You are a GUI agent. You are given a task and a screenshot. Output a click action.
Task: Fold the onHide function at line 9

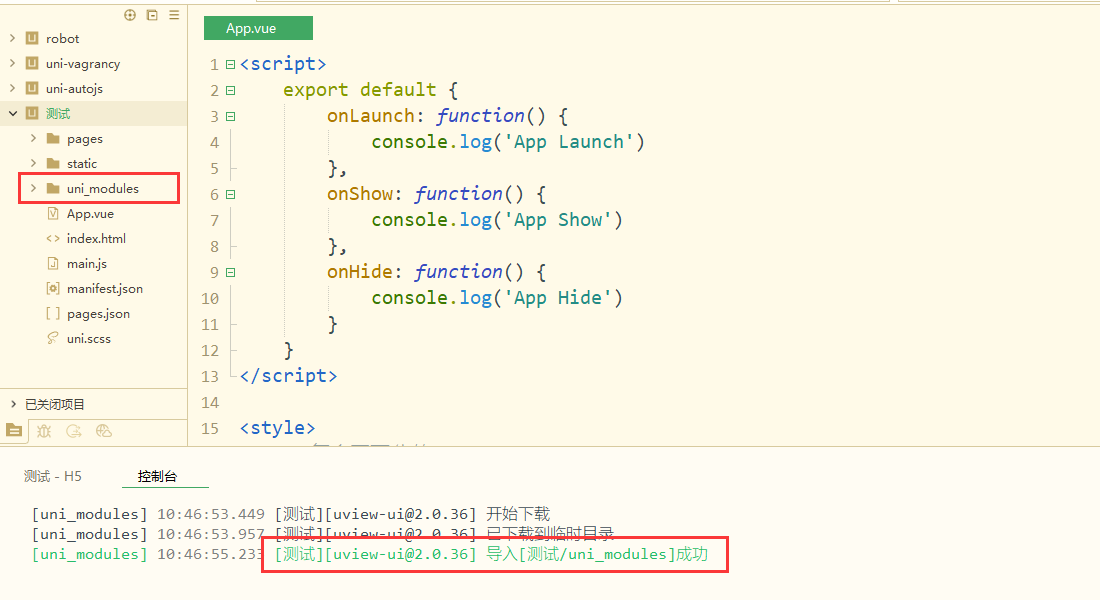pyautogui.click(x=230, y=272)
